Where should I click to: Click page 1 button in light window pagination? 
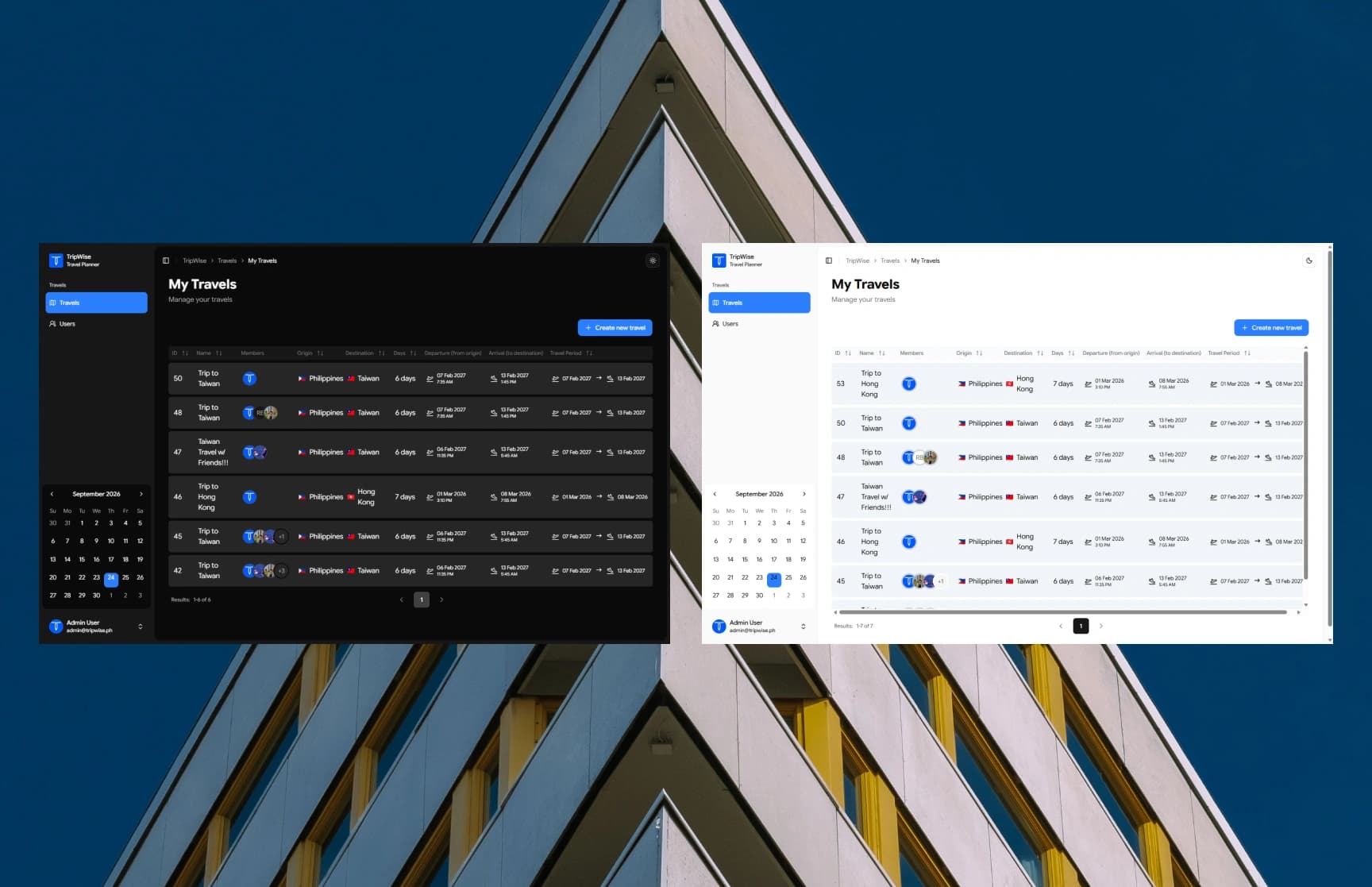click(x=1081, y=626)
